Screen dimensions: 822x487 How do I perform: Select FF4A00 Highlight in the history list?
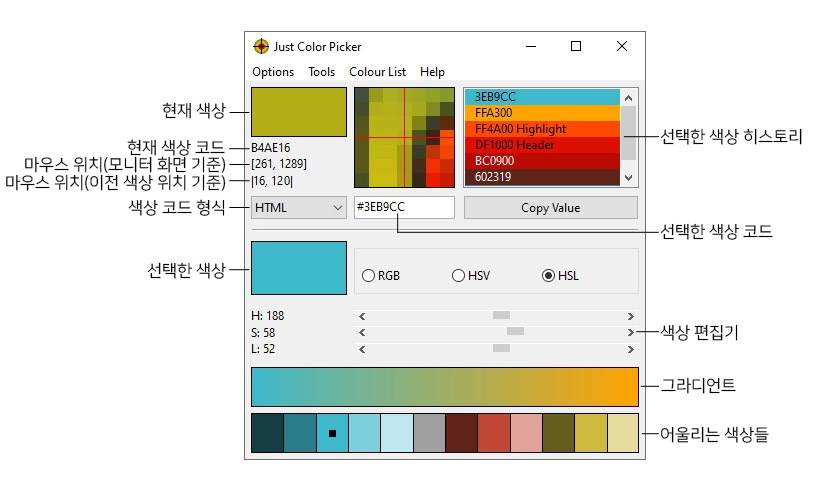pos(542,129)
